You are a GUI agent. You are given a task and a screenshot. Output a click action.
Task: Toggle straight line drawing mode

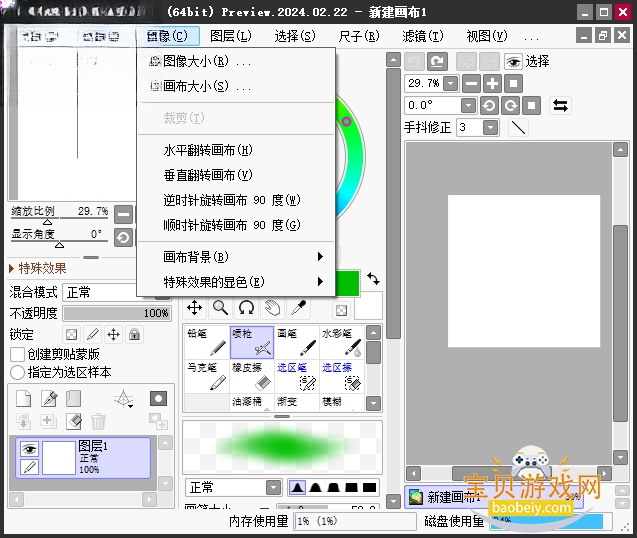coord(518,128)
